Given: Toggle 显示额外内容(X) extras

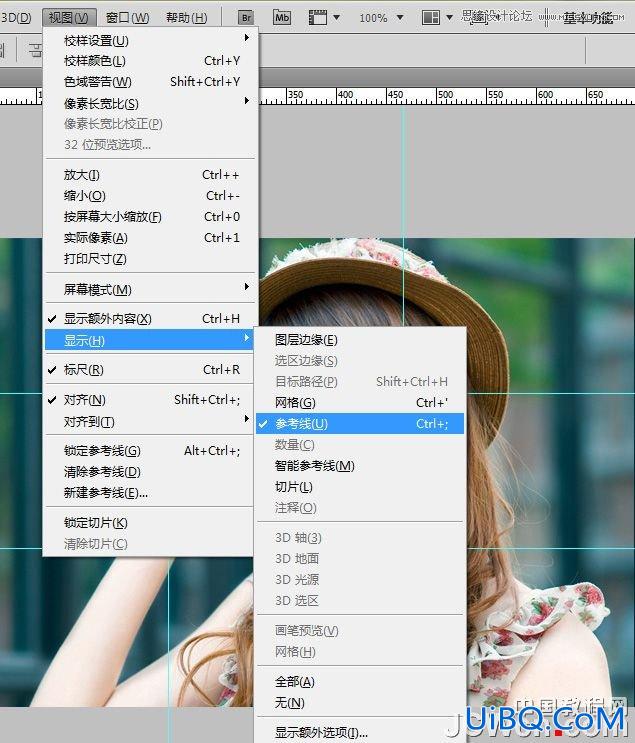Looking at the screenshot, I should pos(150,319).
